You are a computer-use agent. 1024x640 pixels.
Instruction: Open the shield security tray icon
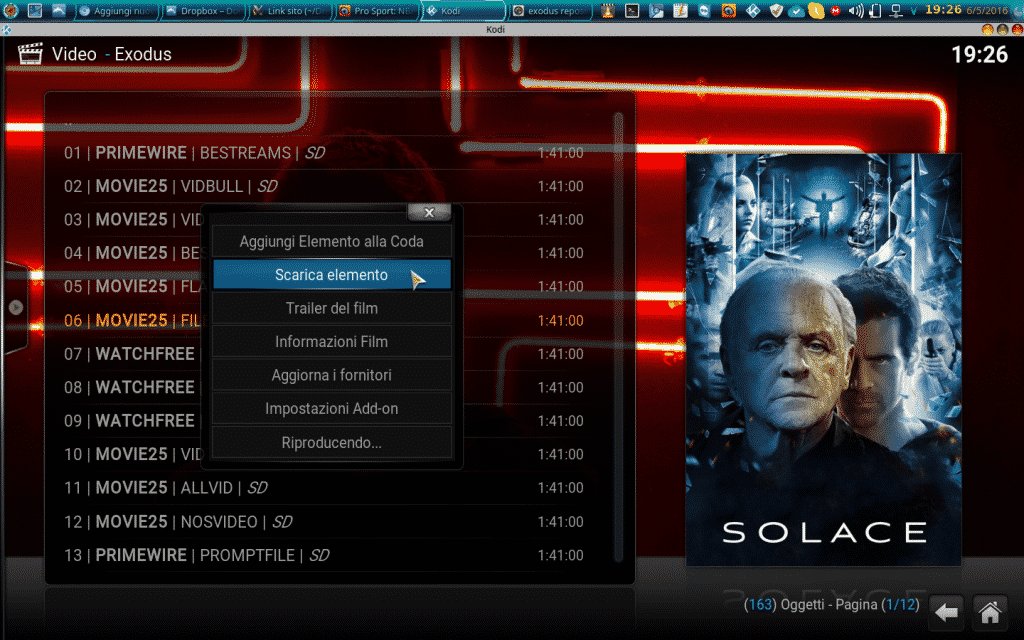[x=776, y=10]
